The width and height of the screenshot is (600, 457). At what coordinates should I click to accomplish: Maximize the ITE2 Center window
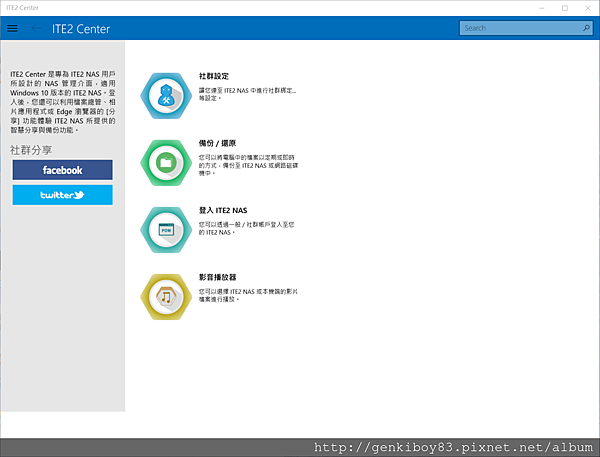565,8
